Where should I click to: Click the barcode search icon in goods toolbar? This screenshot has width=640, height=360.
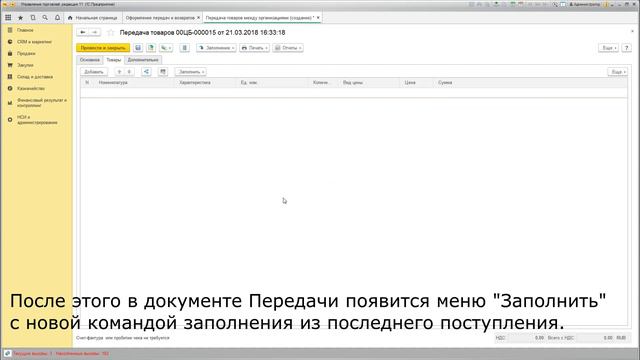[x=163, y=72]
